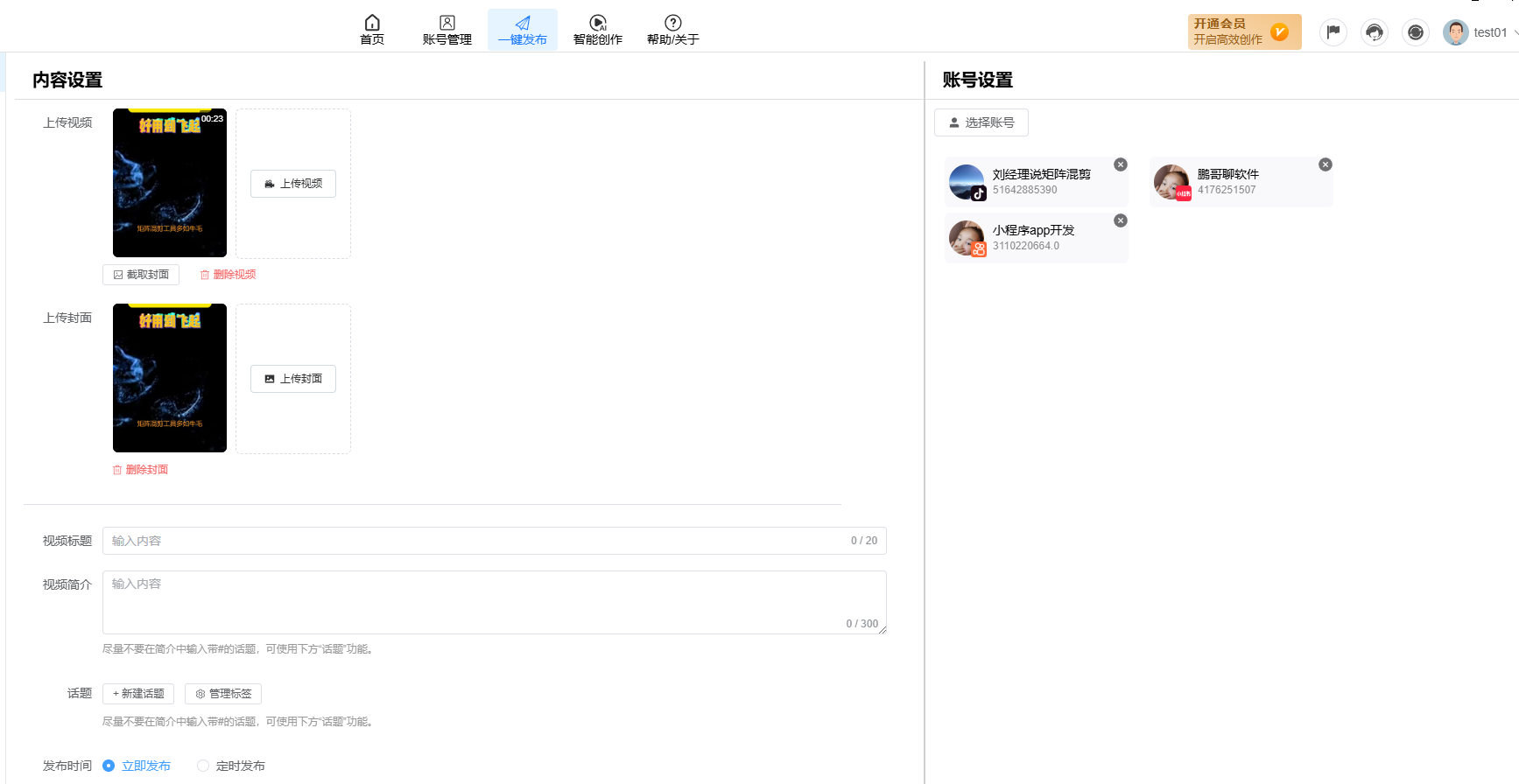Click the 小程序app开发 account avatar

[967, 238]
